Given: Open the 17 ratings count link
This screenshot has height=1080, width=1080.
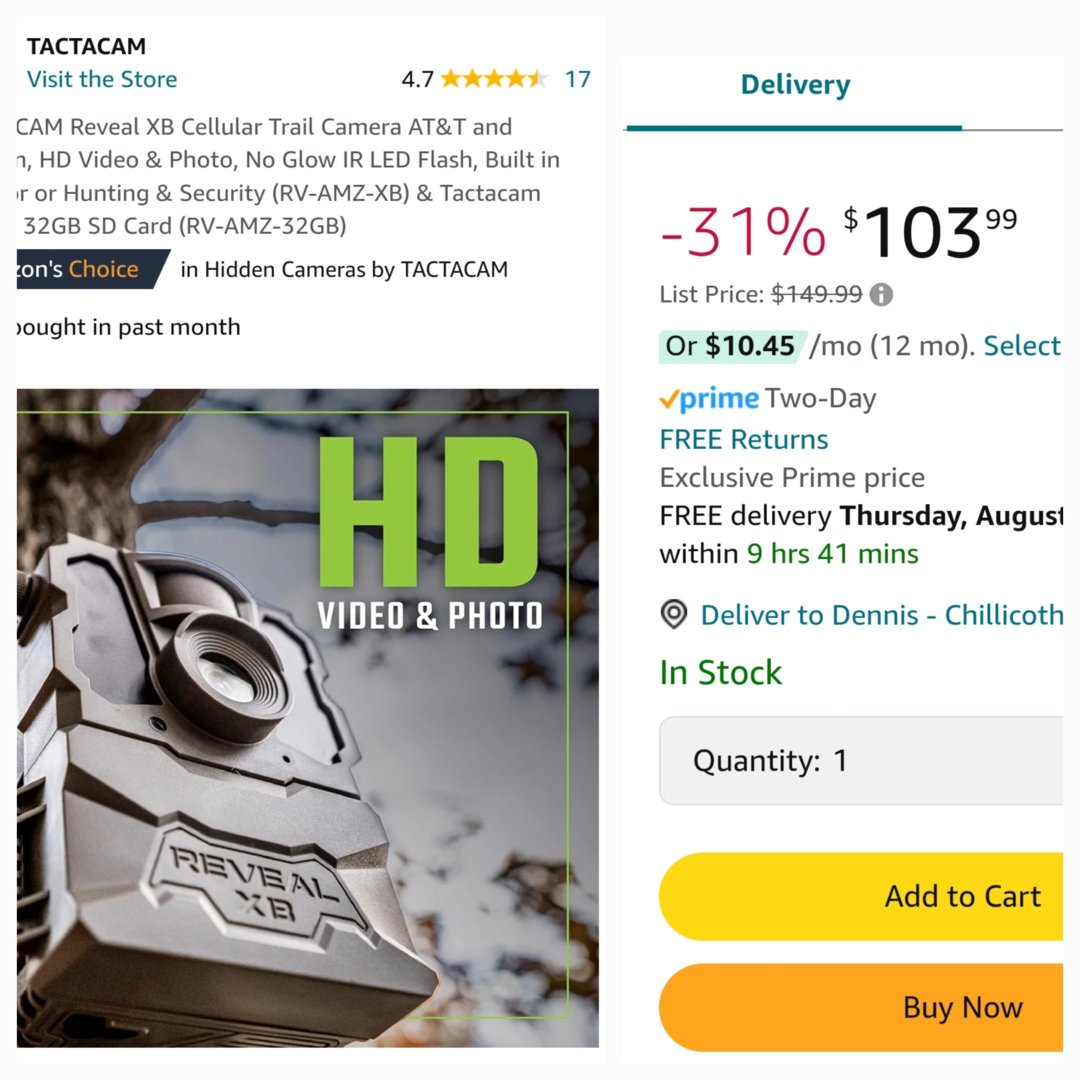Looking at the screenshot, I should (x=577, y=79).
